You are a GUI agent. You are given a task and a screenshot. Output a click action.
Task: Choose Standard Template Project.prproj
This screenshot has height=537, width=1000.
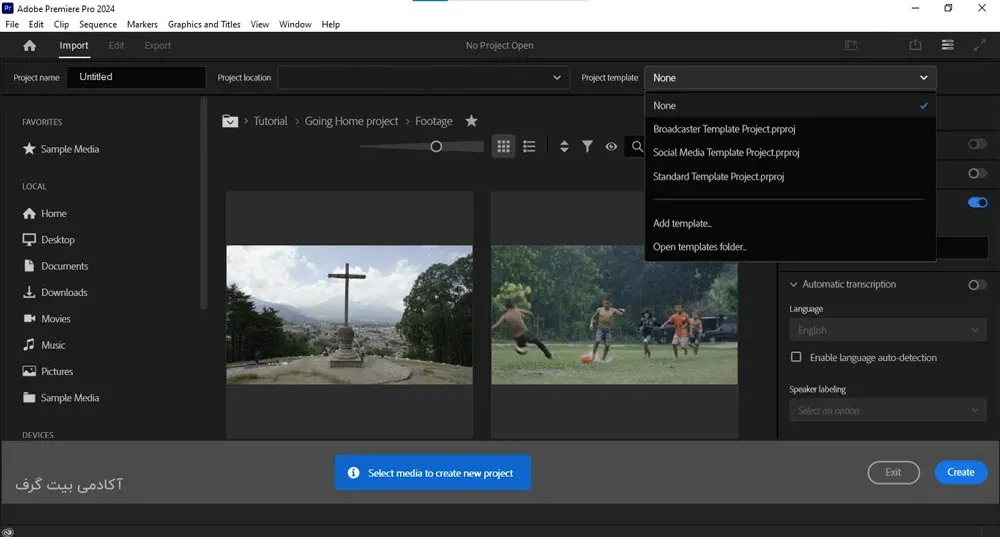coord(790,177)
